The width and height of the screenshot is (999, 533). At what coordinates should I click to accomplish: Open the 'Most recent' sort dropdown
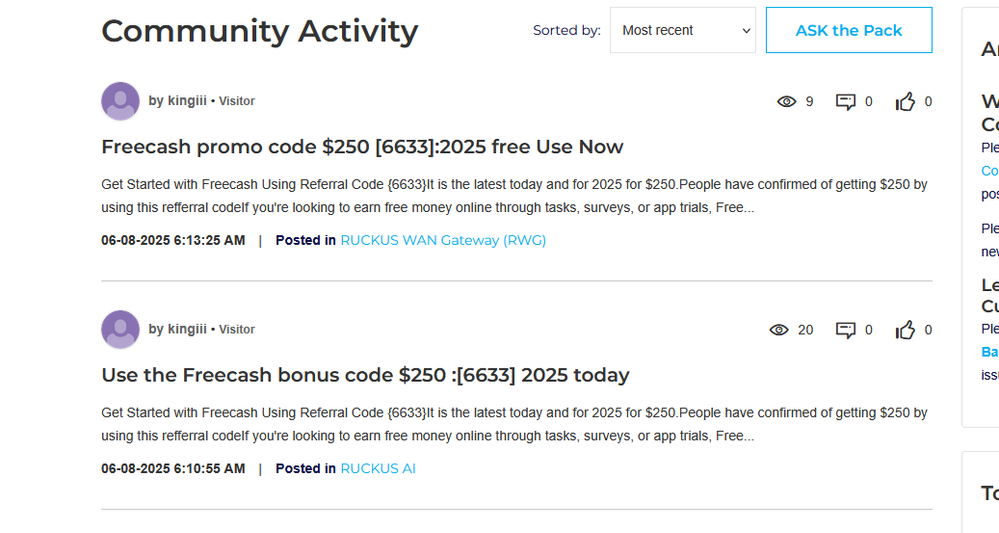683,30
